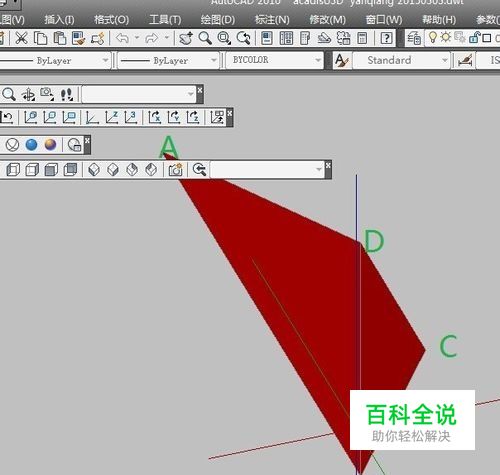Toggle the layer freeze sun icon
Viewport: 500px width, 475px height.
coord(446,37)
